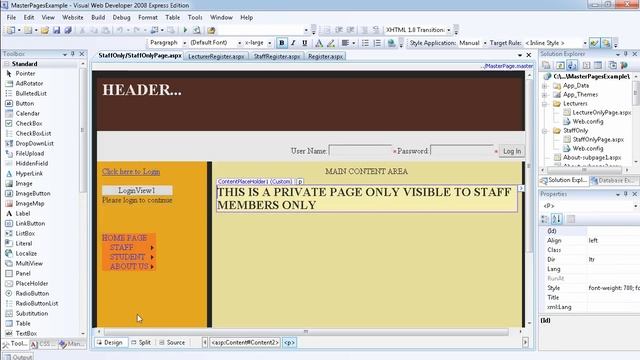640x360 pixels.
Task: Select the TextBox control in Toolbox
Action: (26, 333)
